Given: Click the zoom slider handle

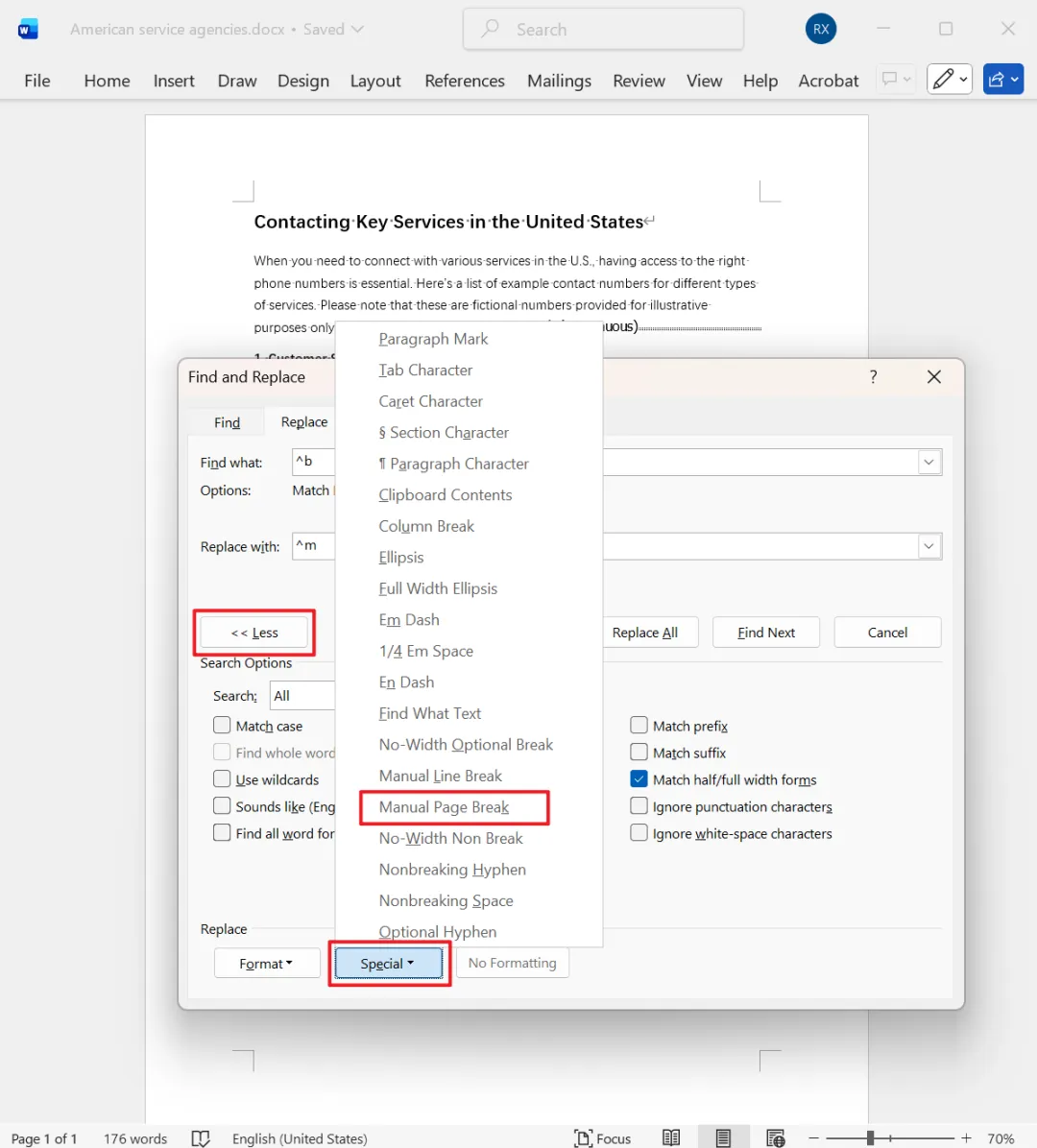Looking at the screenshot, I should (x=870, y=1137).
